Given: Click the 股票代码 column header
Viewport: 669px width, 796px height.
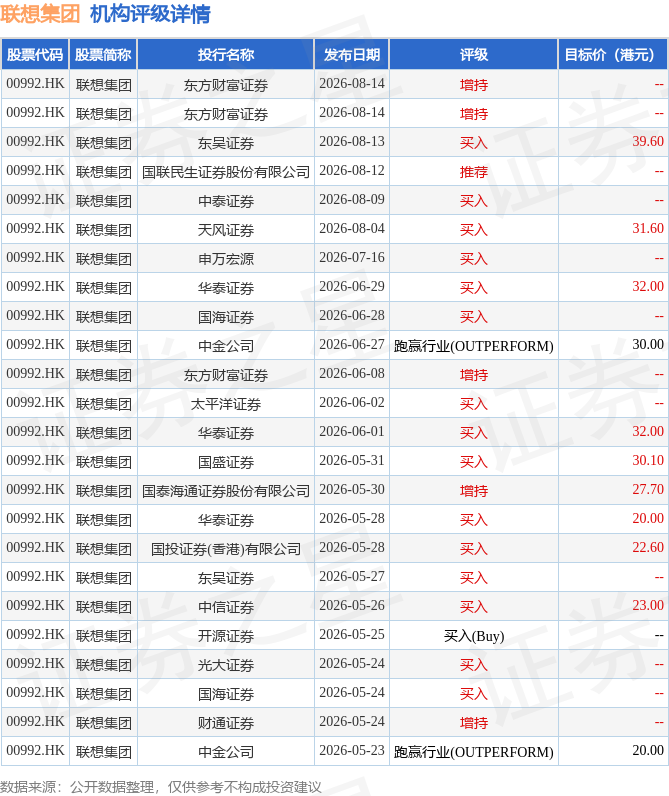Looking at the screenshot, I should click(x=35, y=55).
